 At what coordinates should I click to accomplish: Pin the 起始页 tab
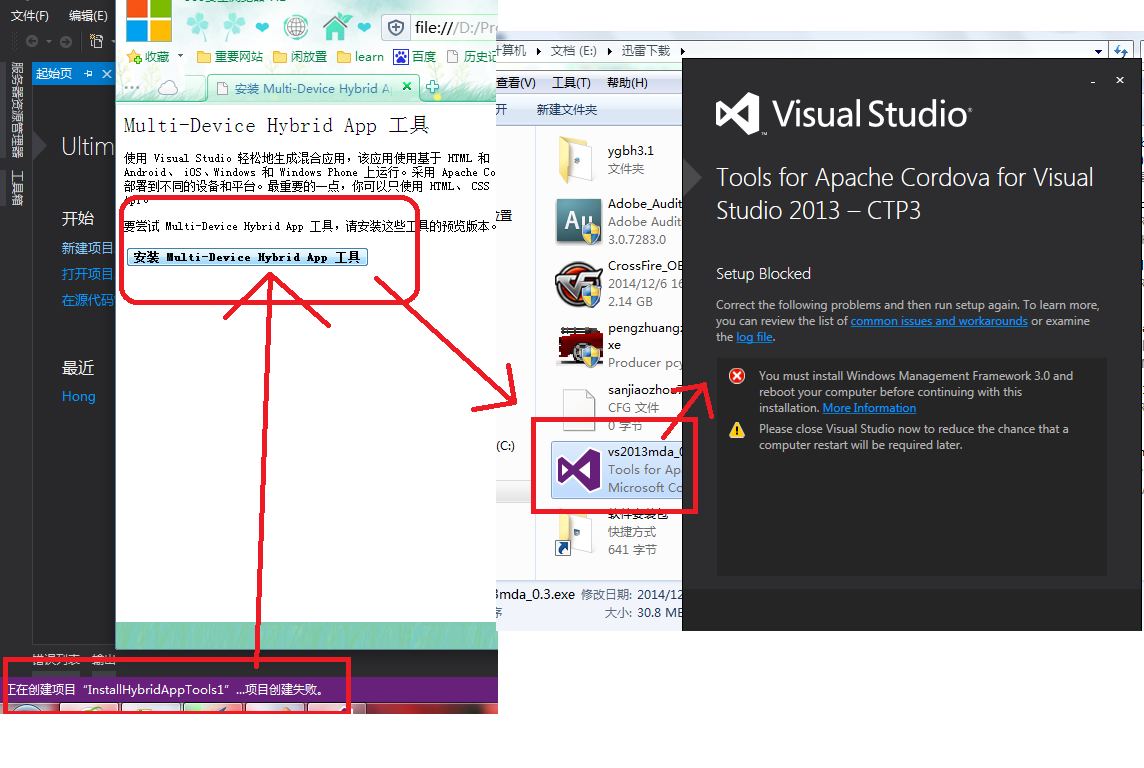(88, 74)
